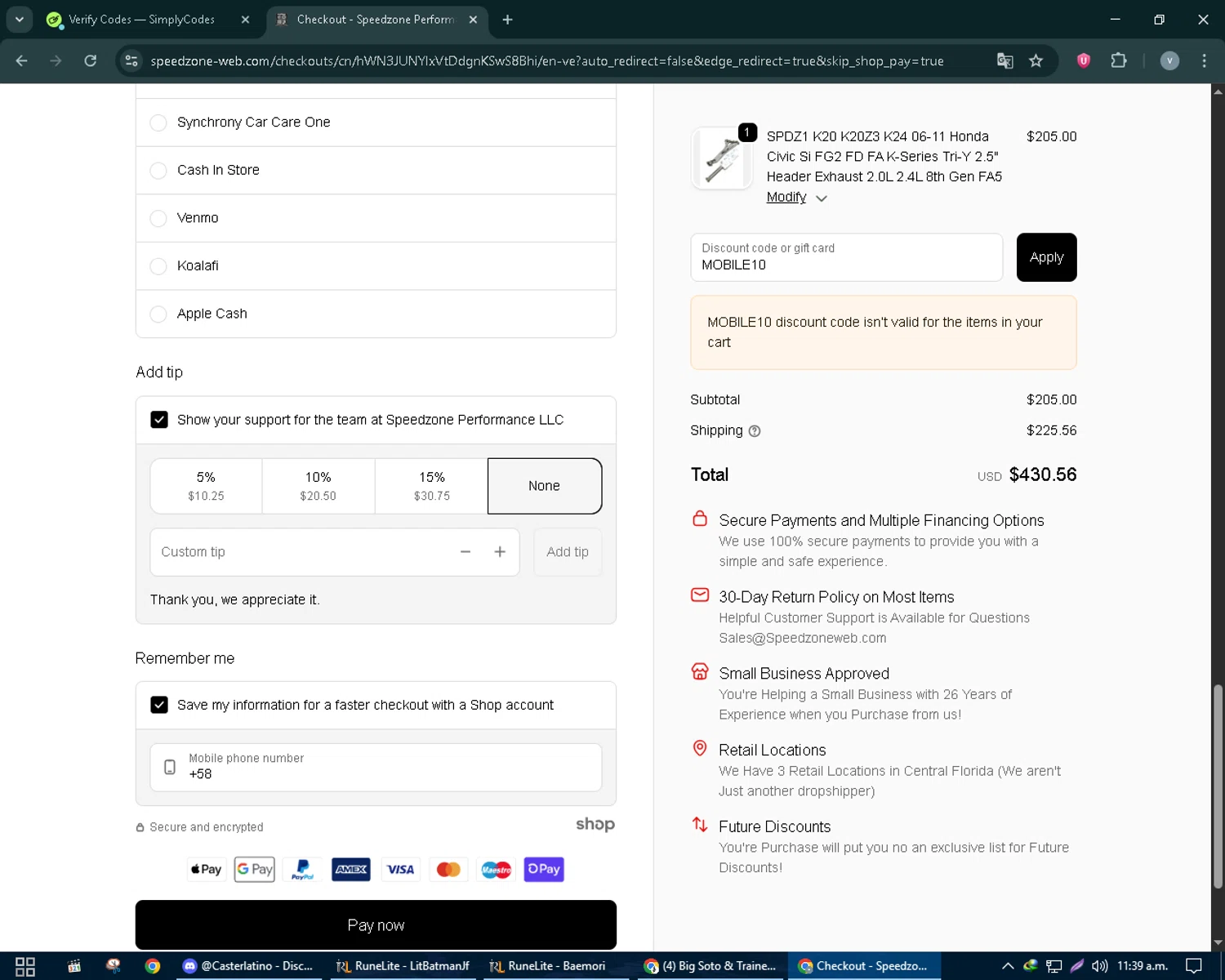Open the Chrome three-dot menu

pyautogui.click(x=1204, y=60)
